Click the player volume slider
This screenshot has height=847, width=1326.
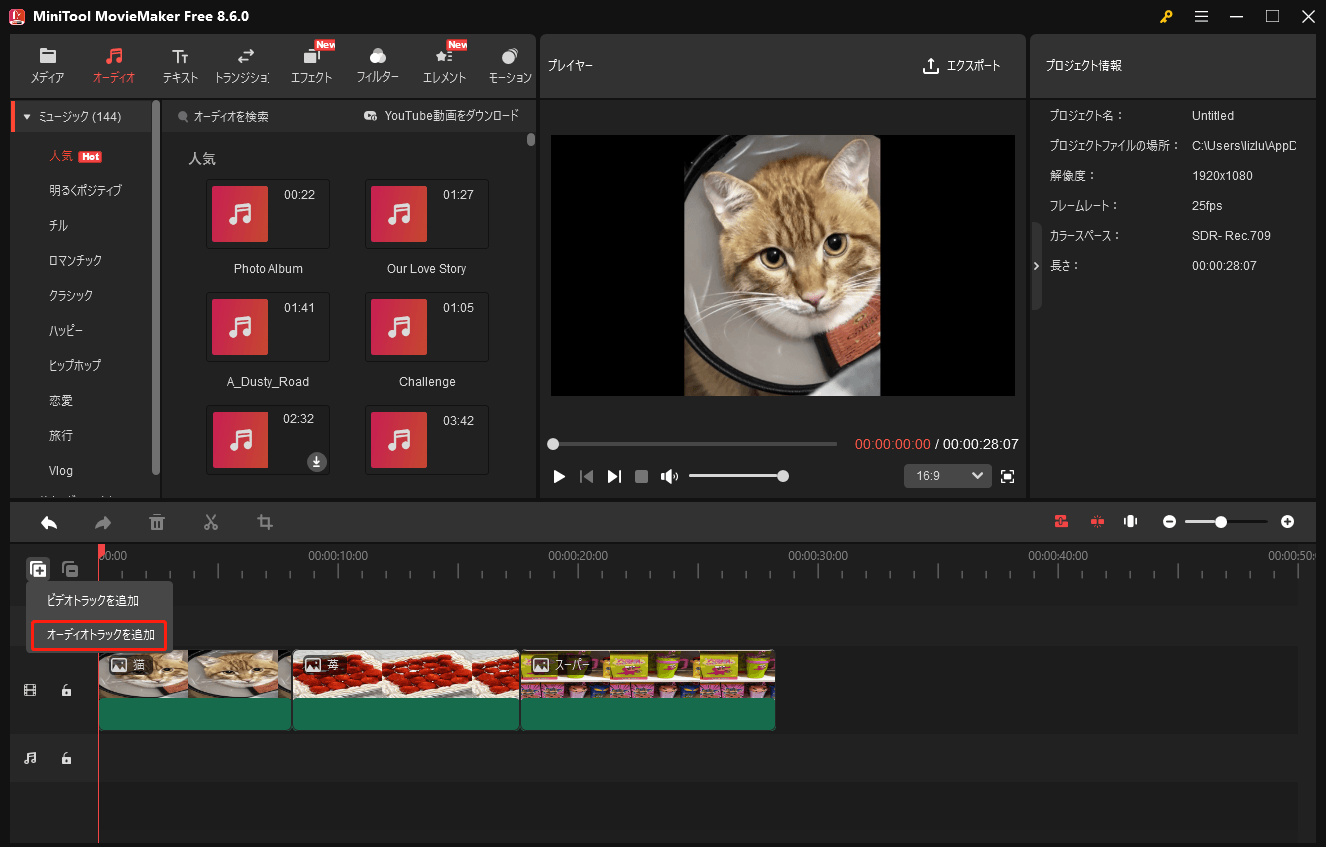pos(736,477)
